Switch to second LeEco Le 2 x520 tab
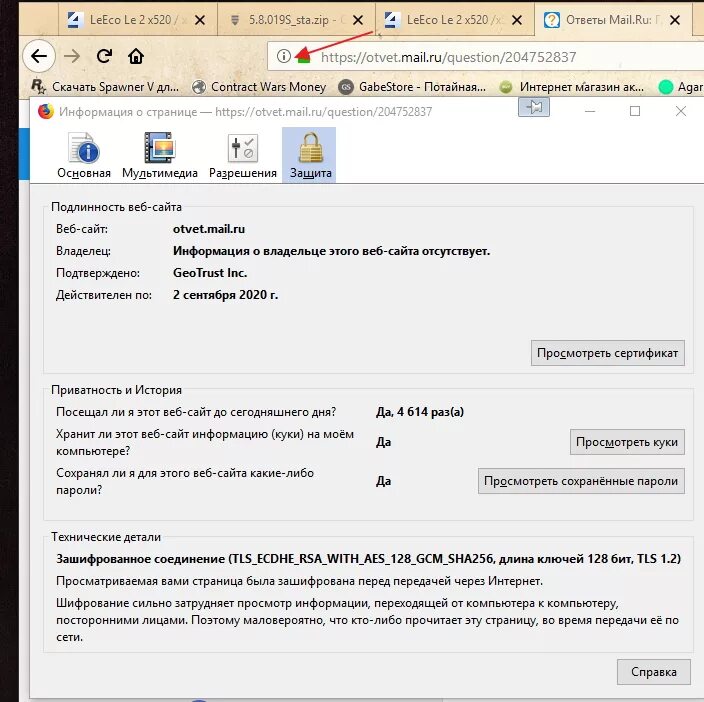 coord(454,20)
